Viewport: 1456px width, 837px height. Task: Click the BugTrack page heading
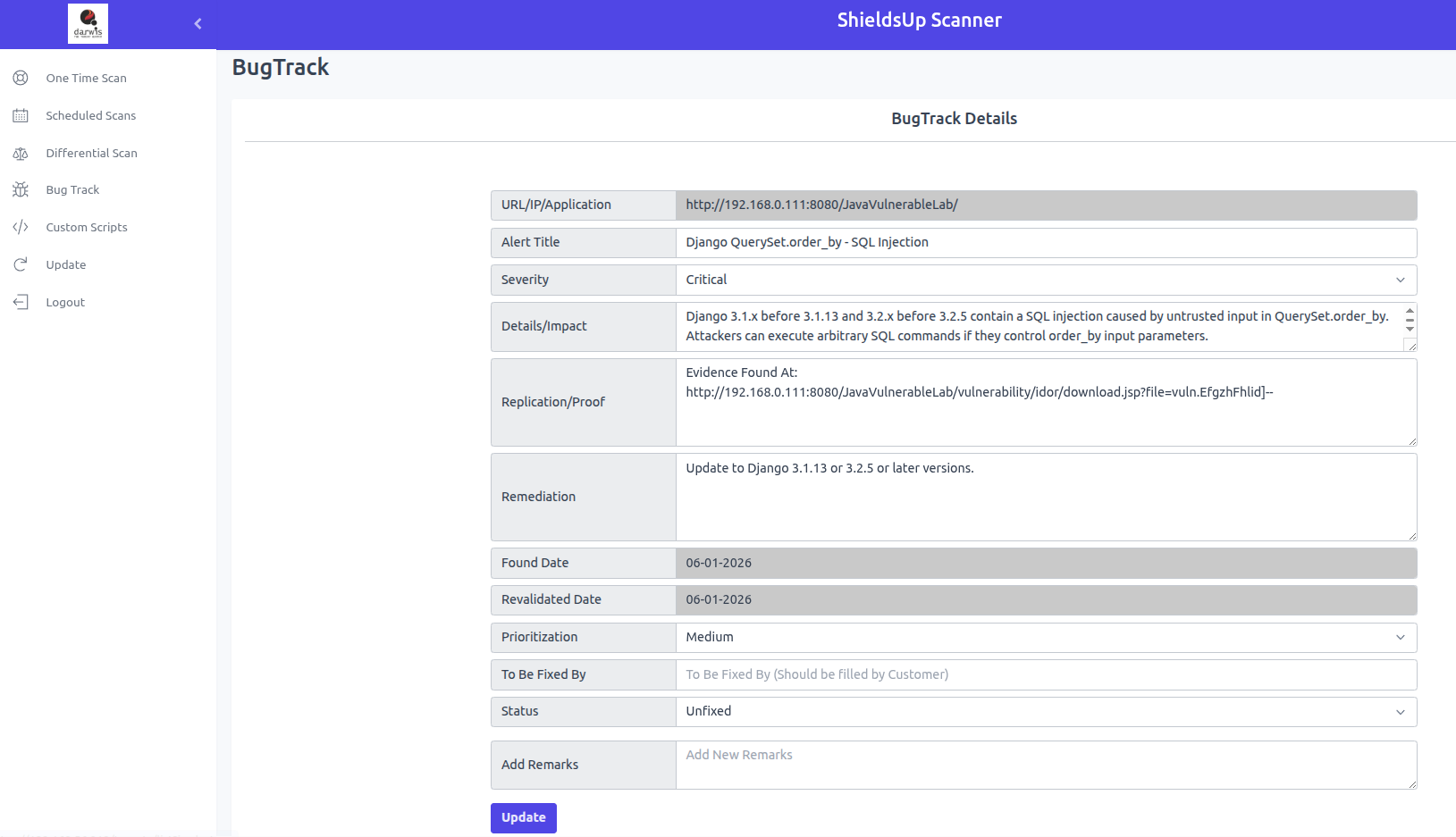281,67
